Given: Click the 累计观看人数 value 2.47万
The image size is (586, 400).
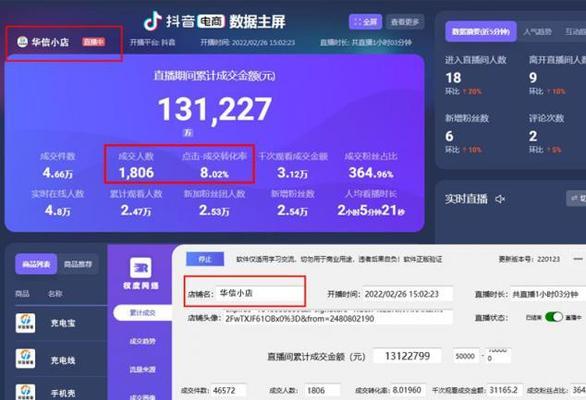Looking at the screenshot, I should (x=136, y=210).
